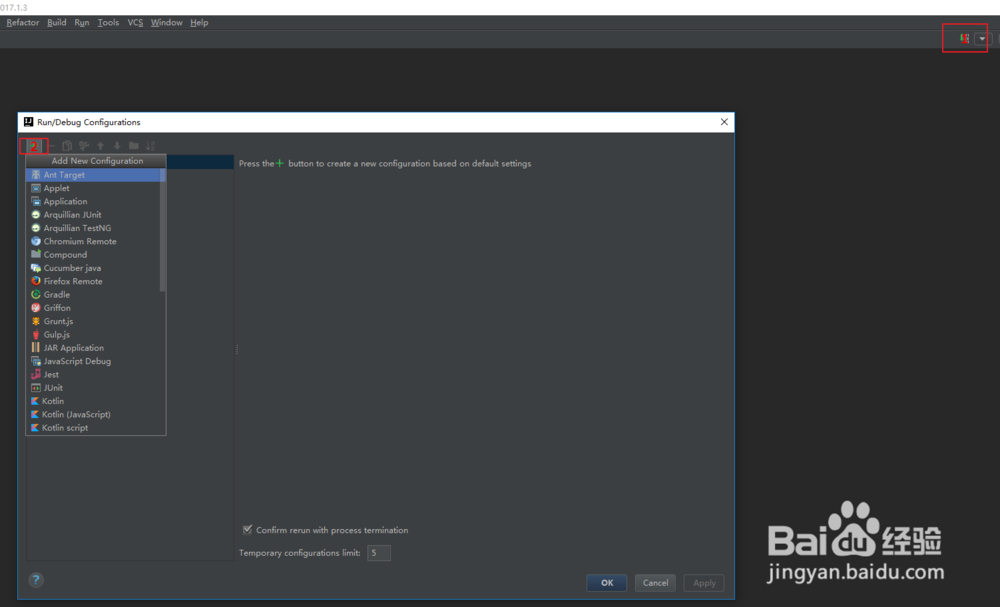Image resolution: width=1000 pixels, height=607 pixels.
Task: Open edit defaults wrench icon
Action: click(84, 146)
